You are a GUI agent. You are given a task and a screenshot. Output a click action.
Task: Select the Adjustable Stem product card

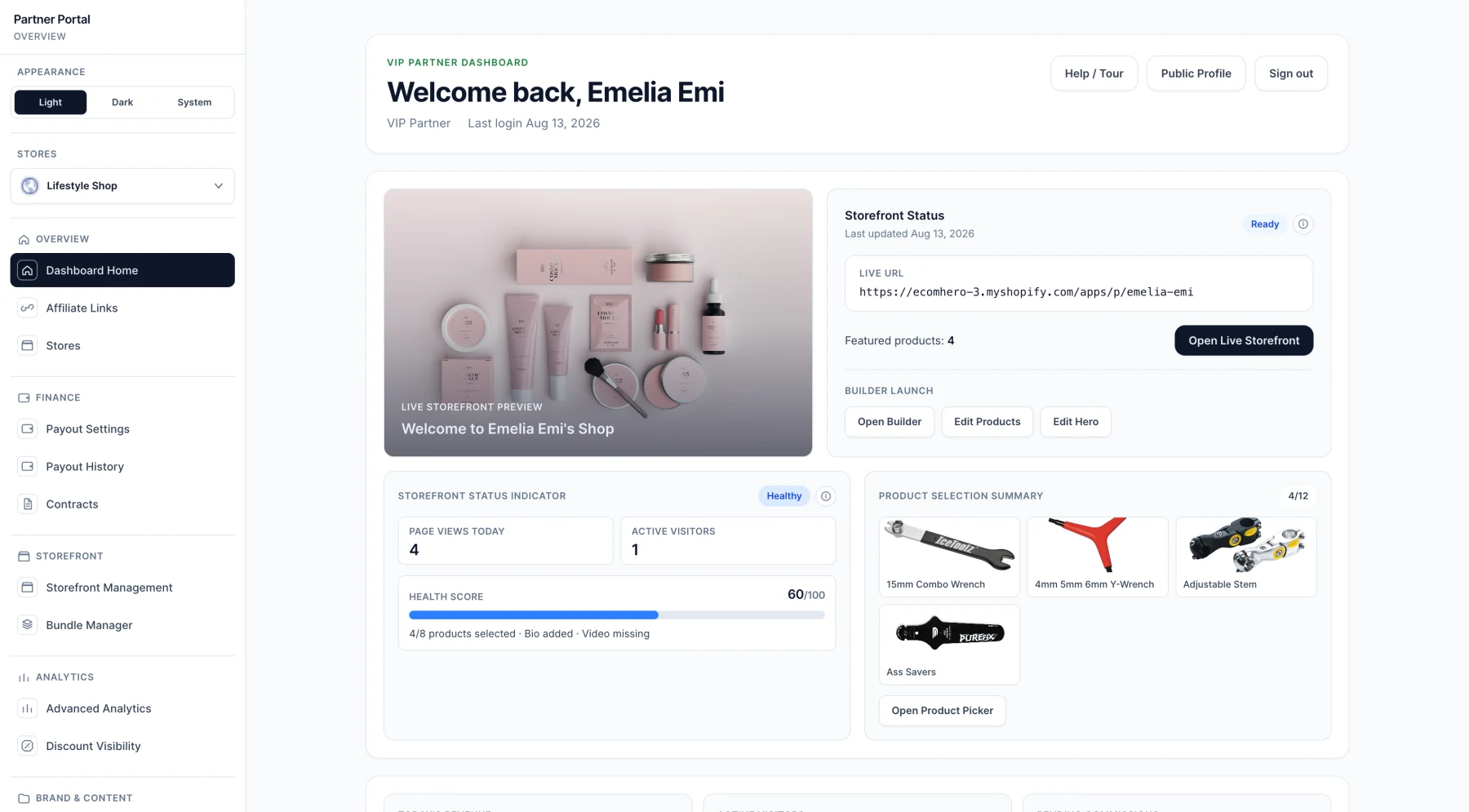(x=1245, y=557)
